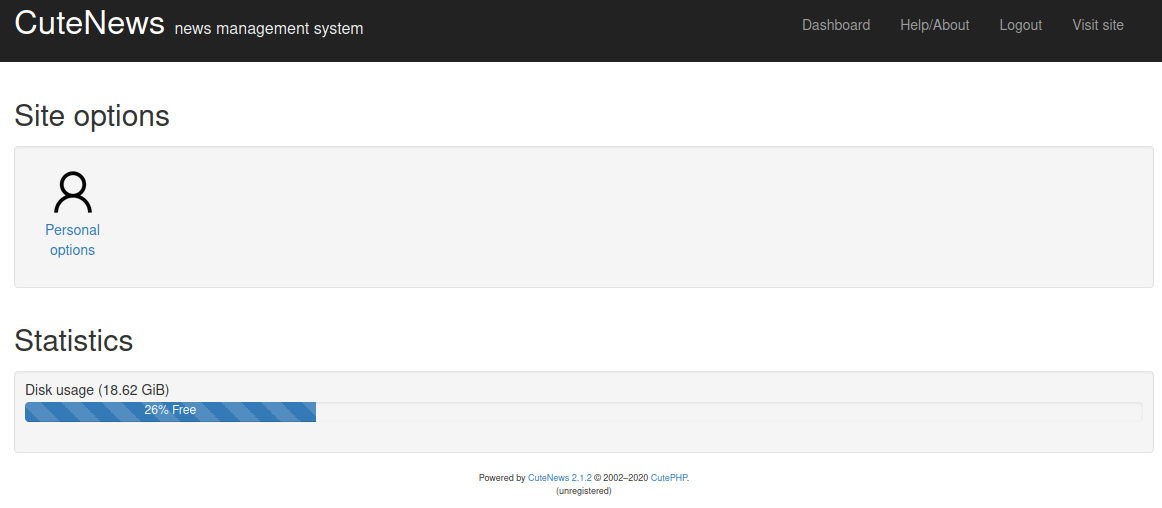Click the Personal options user icon
The width and height of the screenshot is (1162, 508).
click(73, 192)
